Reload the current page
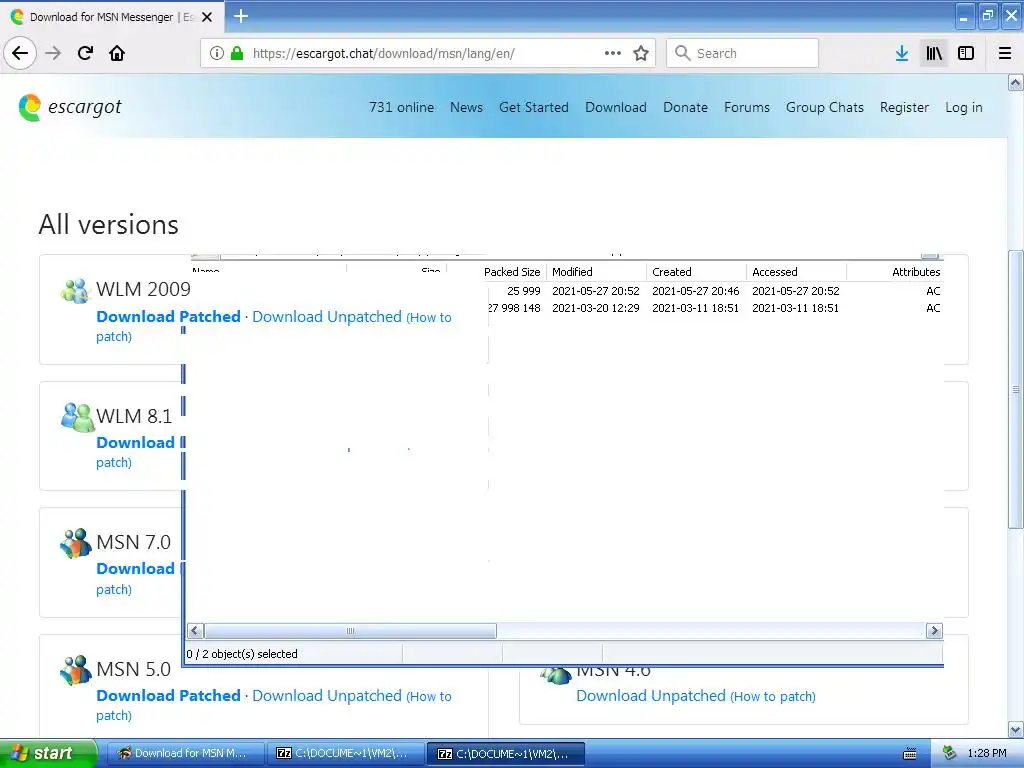 (x=86, y=54)
